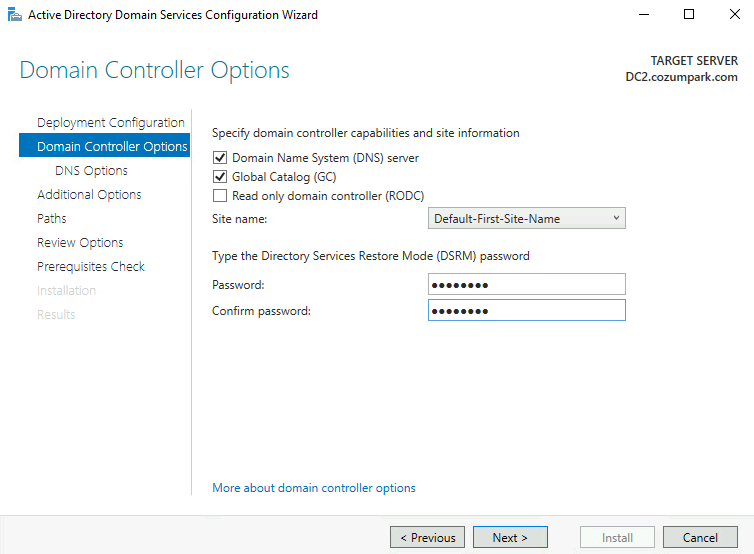Go to Deployment Configuration step

tap(111, 123)
